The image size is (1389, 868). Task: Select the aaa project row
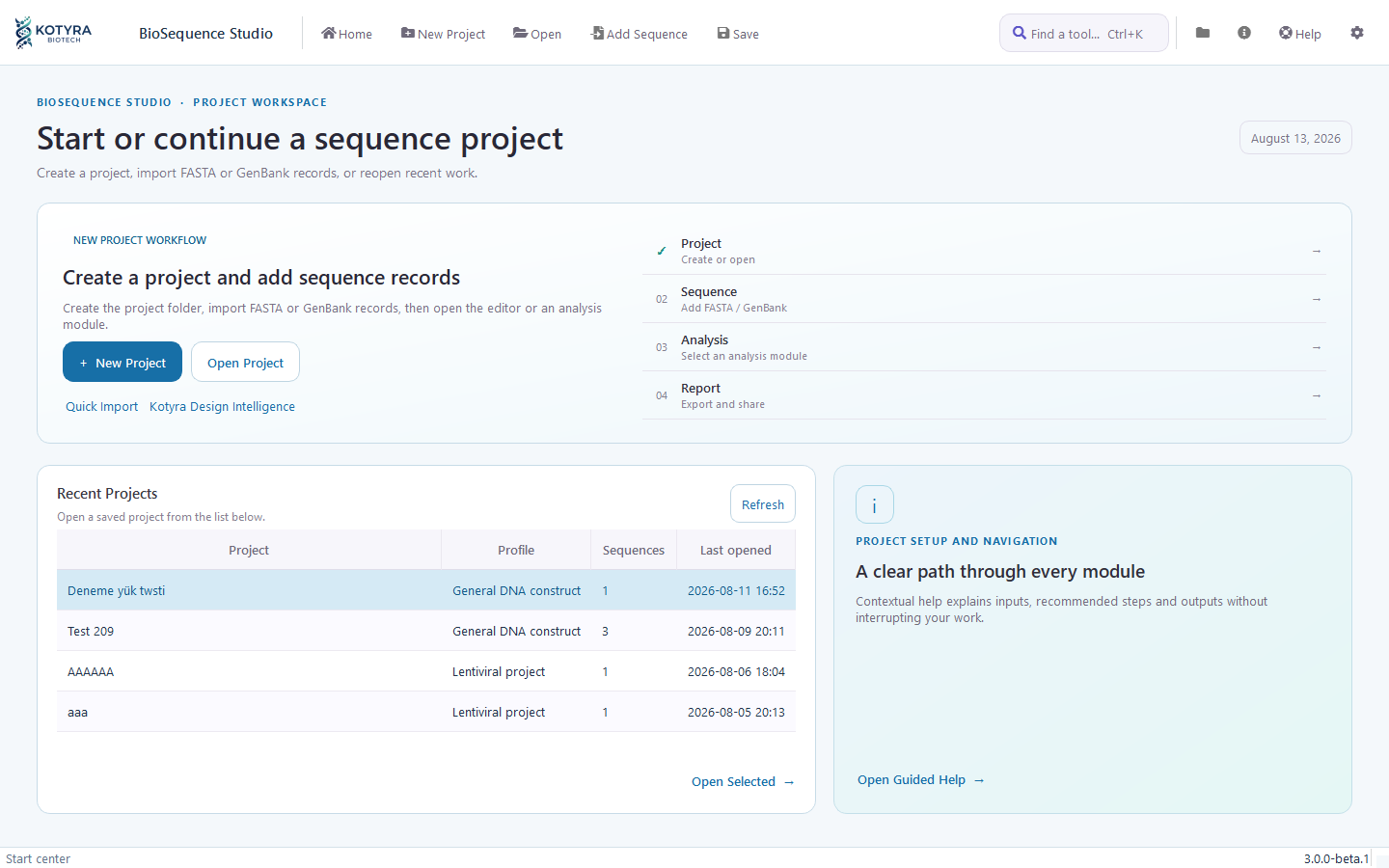(426, 712)
